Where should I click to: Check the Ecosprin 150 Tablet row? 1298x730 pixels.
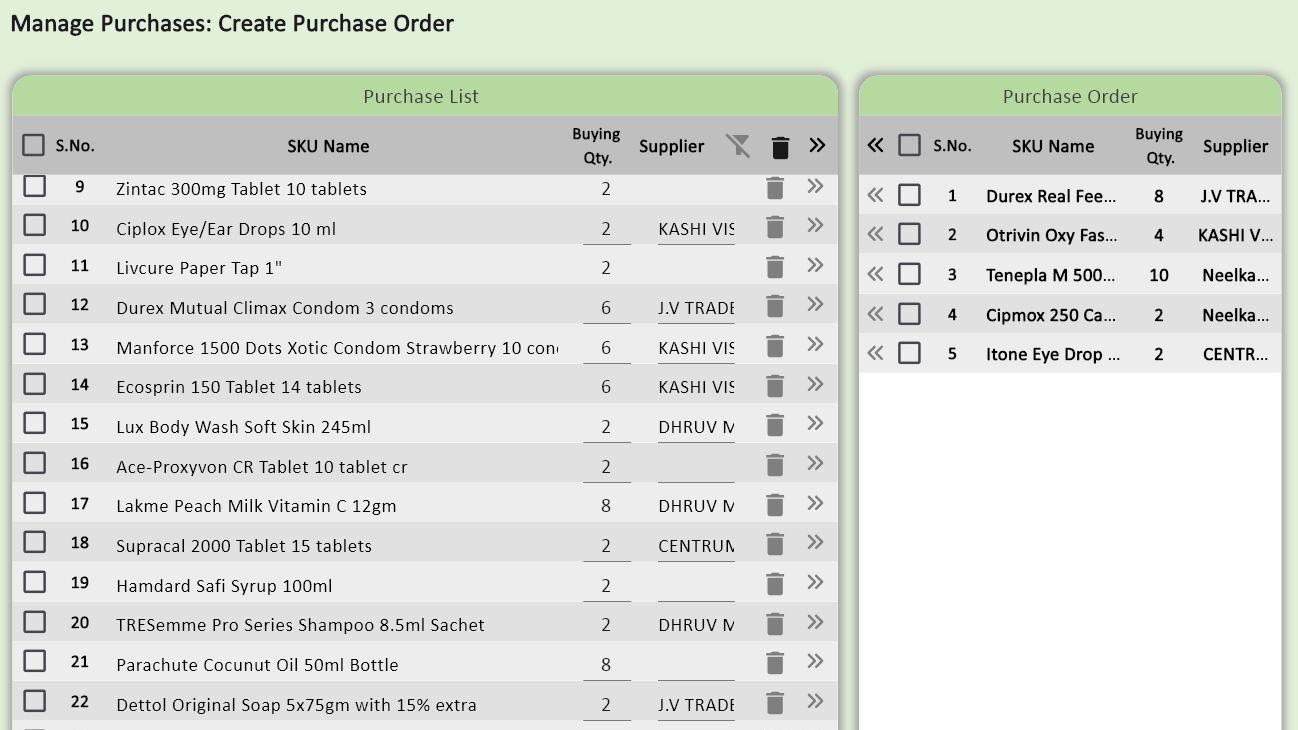click(35, 384)
